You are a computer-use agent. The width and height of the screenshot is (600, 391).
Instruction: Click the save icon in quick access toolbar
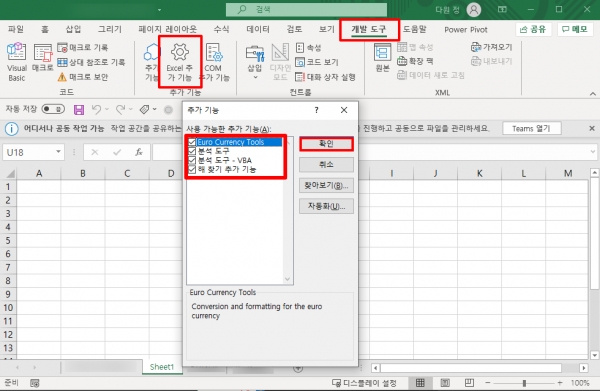[x=79, y=110]
